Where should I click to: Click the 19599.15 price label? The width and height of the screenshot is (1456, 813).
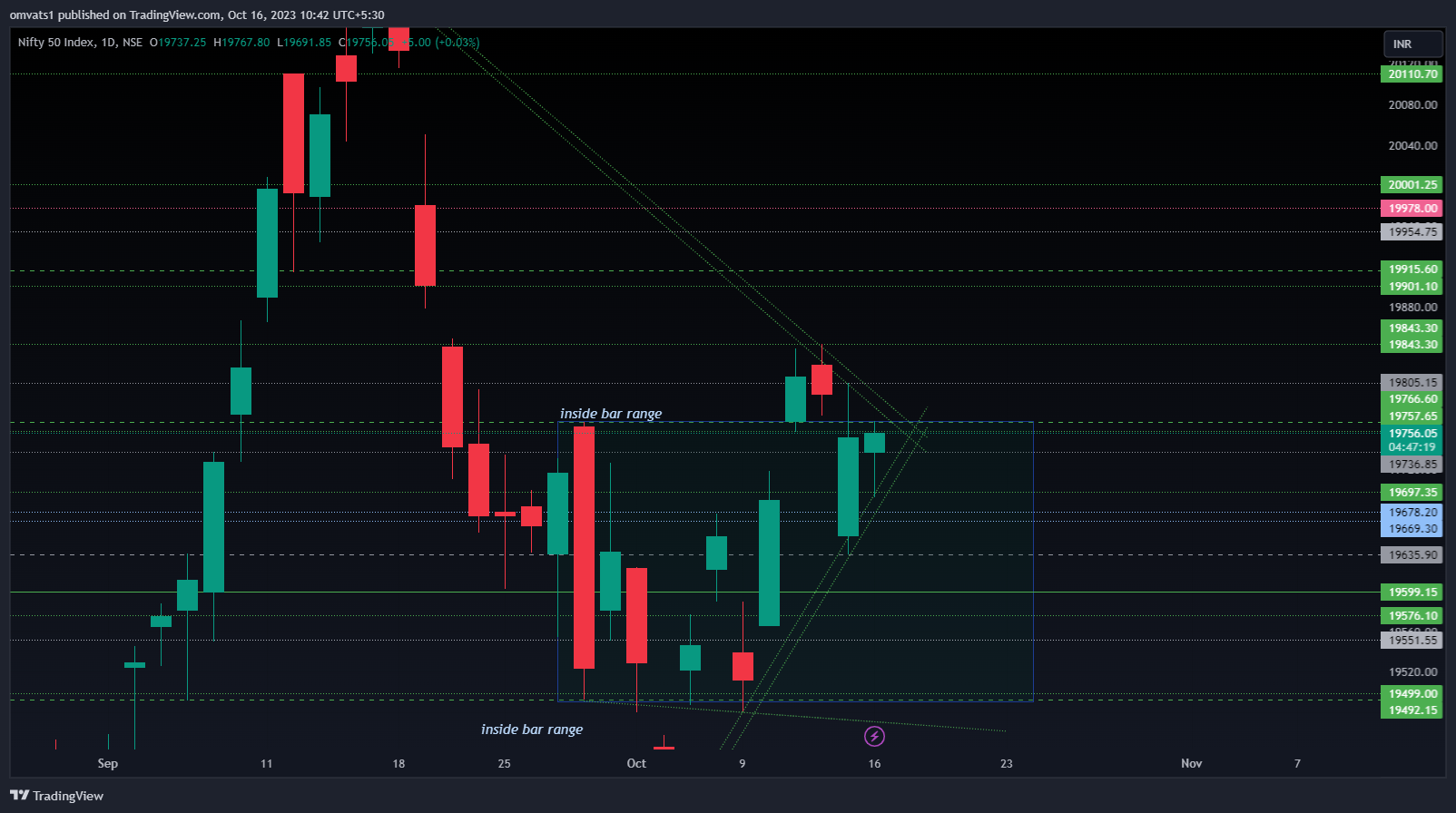click(1412, 593)
